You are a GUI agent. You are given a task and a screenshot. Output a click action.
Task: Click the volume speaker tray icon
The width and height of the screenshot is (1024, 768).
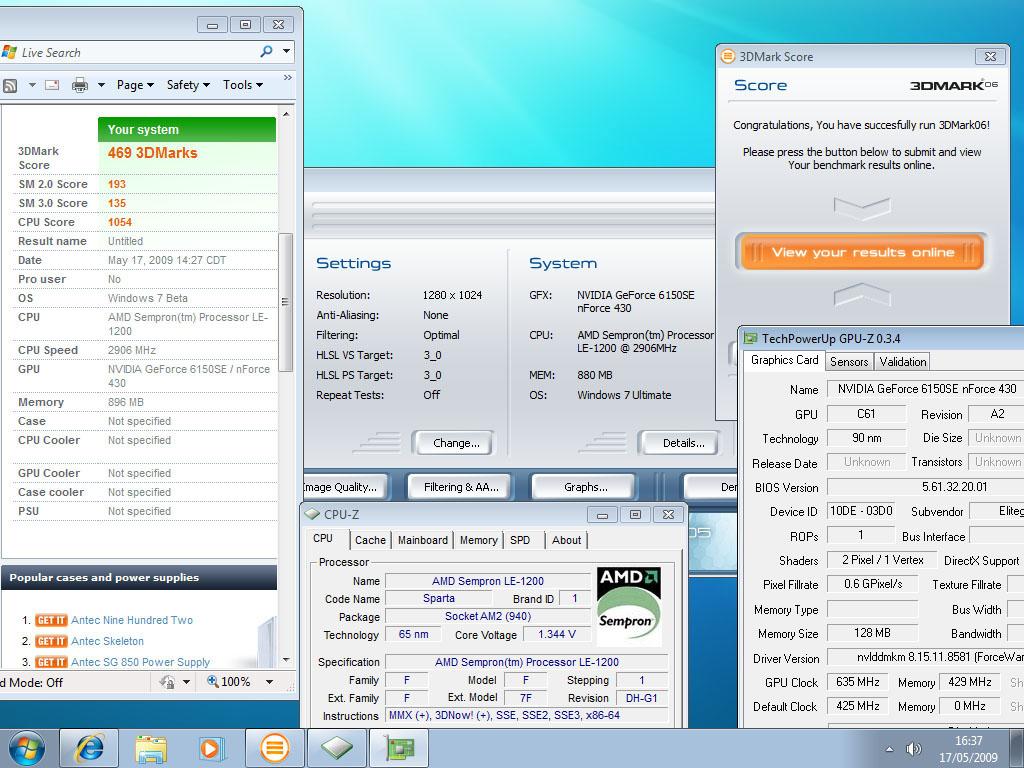pyautogui.click(x=914, y=749)
